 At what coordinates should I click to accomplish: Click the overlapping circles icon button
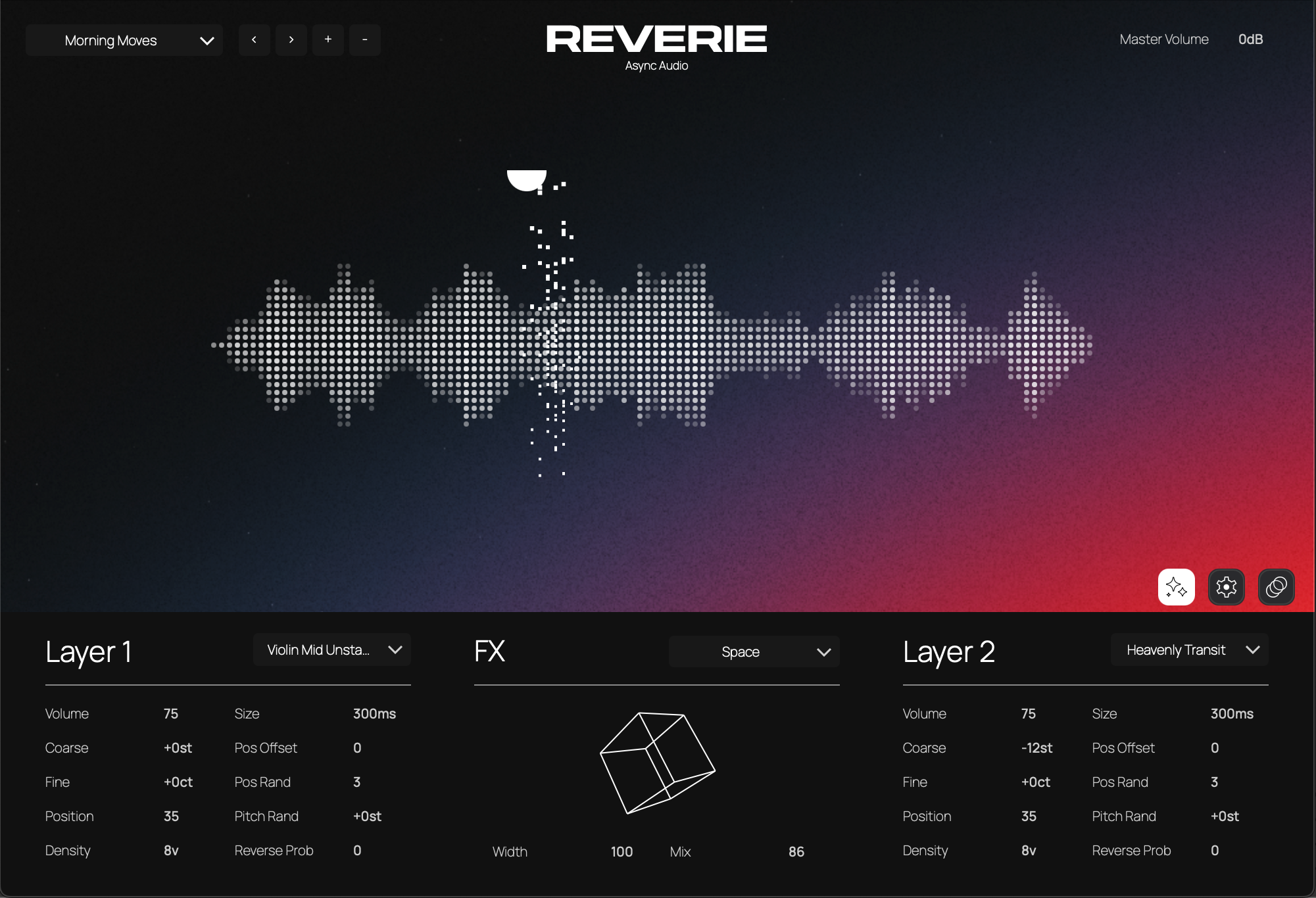coord(1276,587)
